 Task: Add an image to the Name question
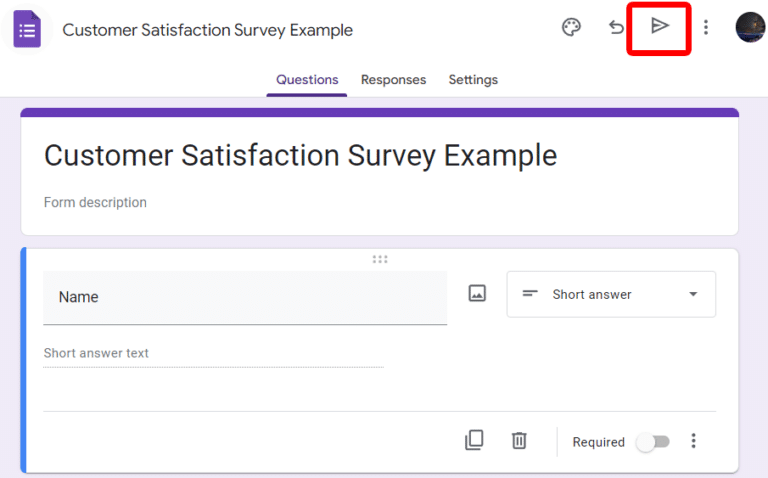click(x=477, y=294)
